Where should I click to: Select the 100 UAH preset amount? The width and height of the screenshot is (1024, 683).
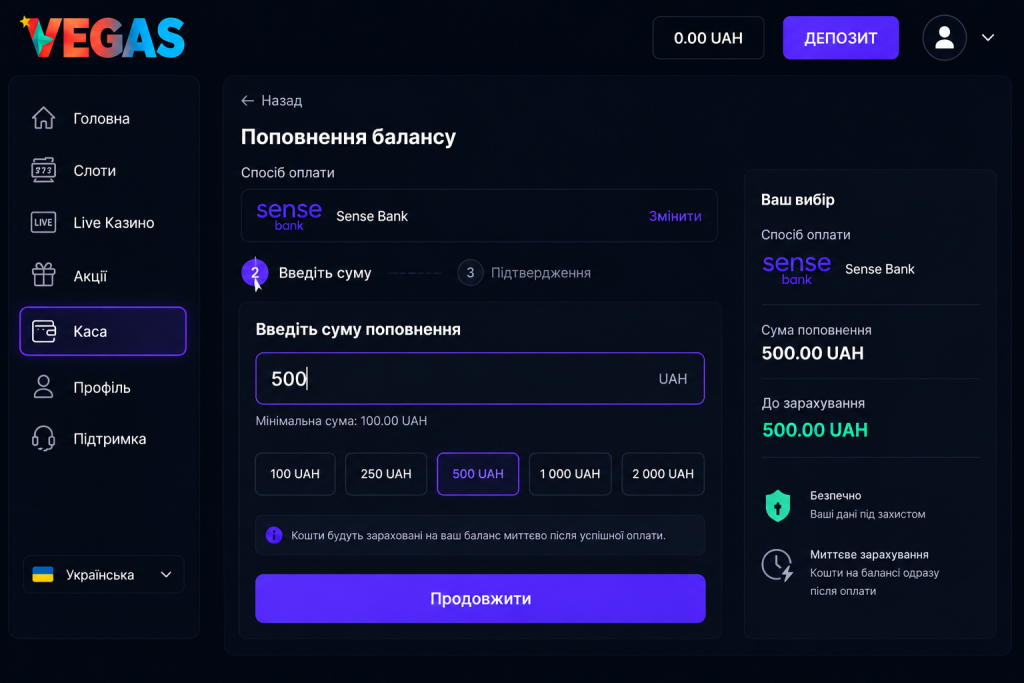coord(295,474)
